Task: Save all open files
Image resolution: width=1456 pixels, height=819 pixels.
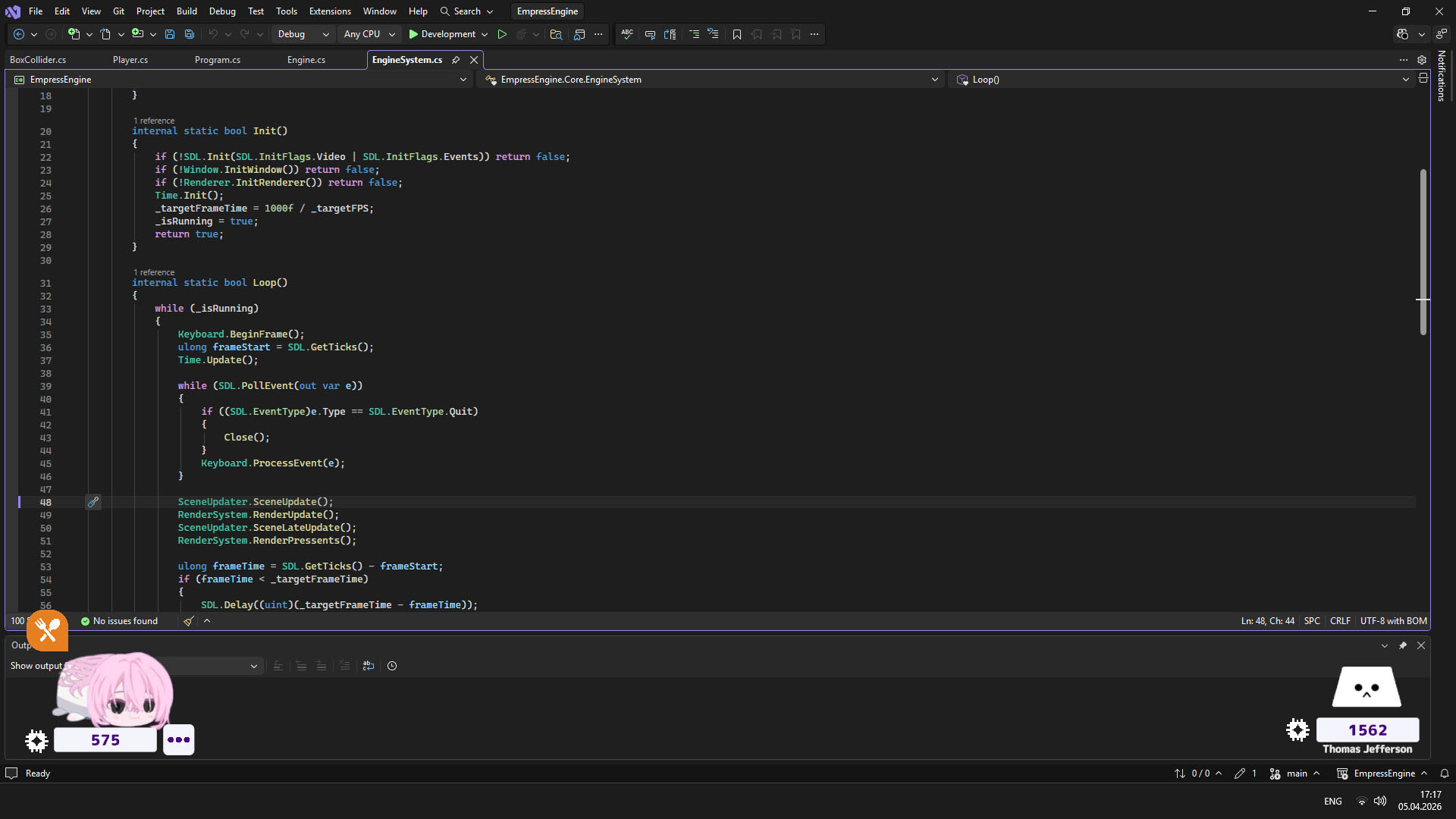Action: tap(189, 34)
